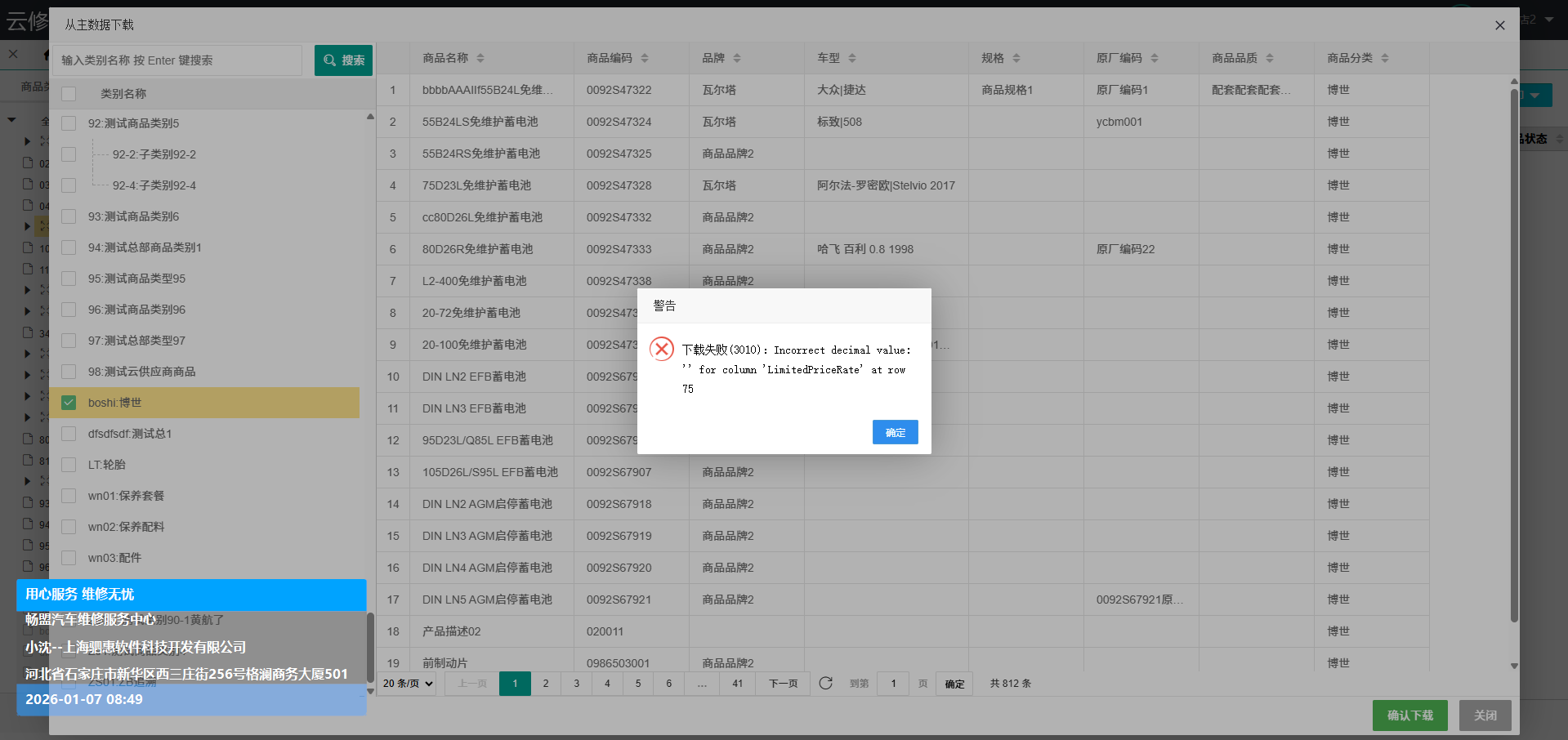The height and width of the screenshot is (740, 1568).
Task: Uncheck the boshi:博世 category checkbox
Action: click(x=69, y=403)
